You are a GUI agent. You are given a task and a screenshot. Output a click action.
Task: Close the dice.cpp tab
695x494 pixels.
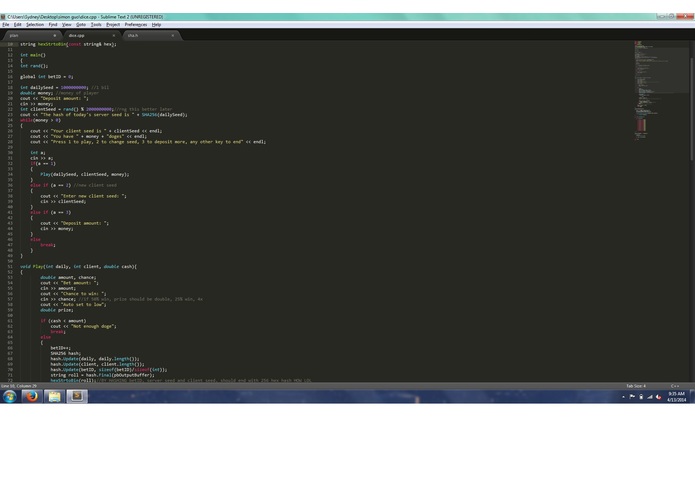click(113, 35)
